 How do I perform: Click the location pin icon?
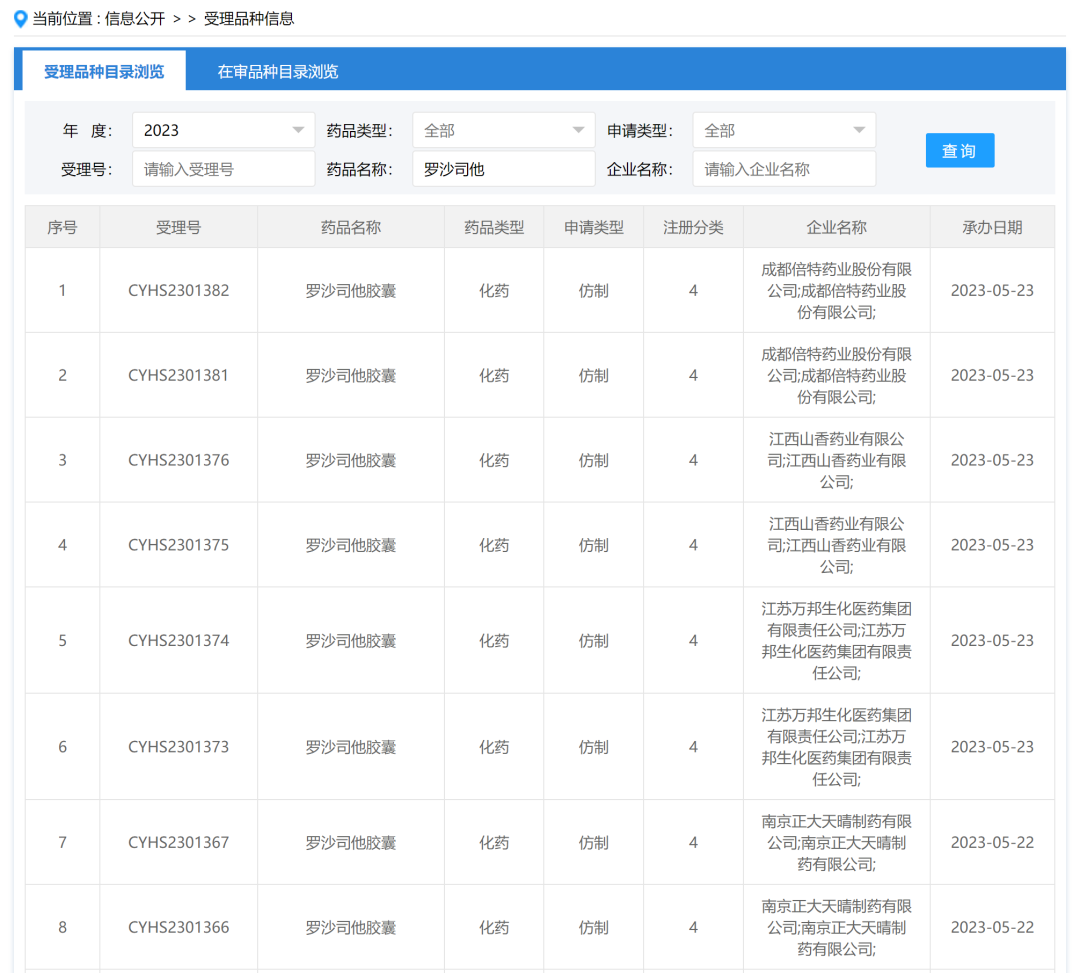tap(20, 19)
